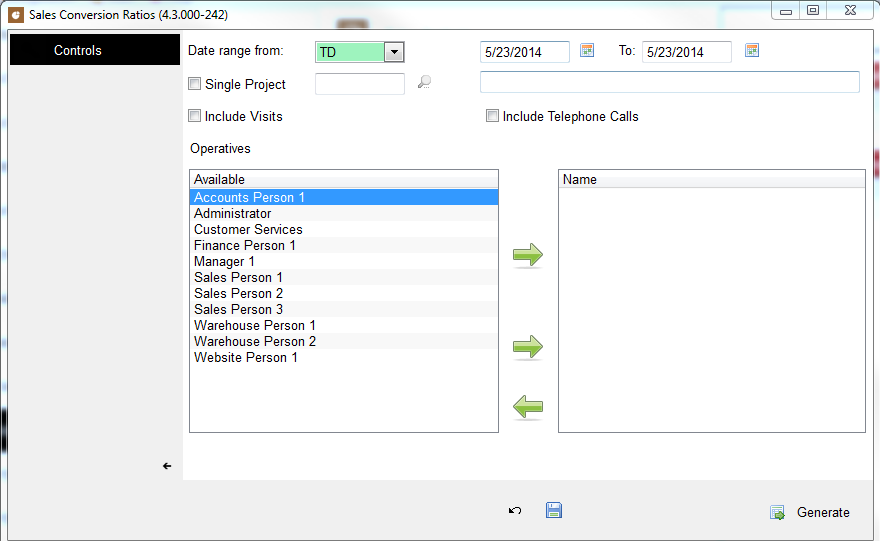Click the Available column header
The width and height of the screenshot is (880, 541).
343,179
